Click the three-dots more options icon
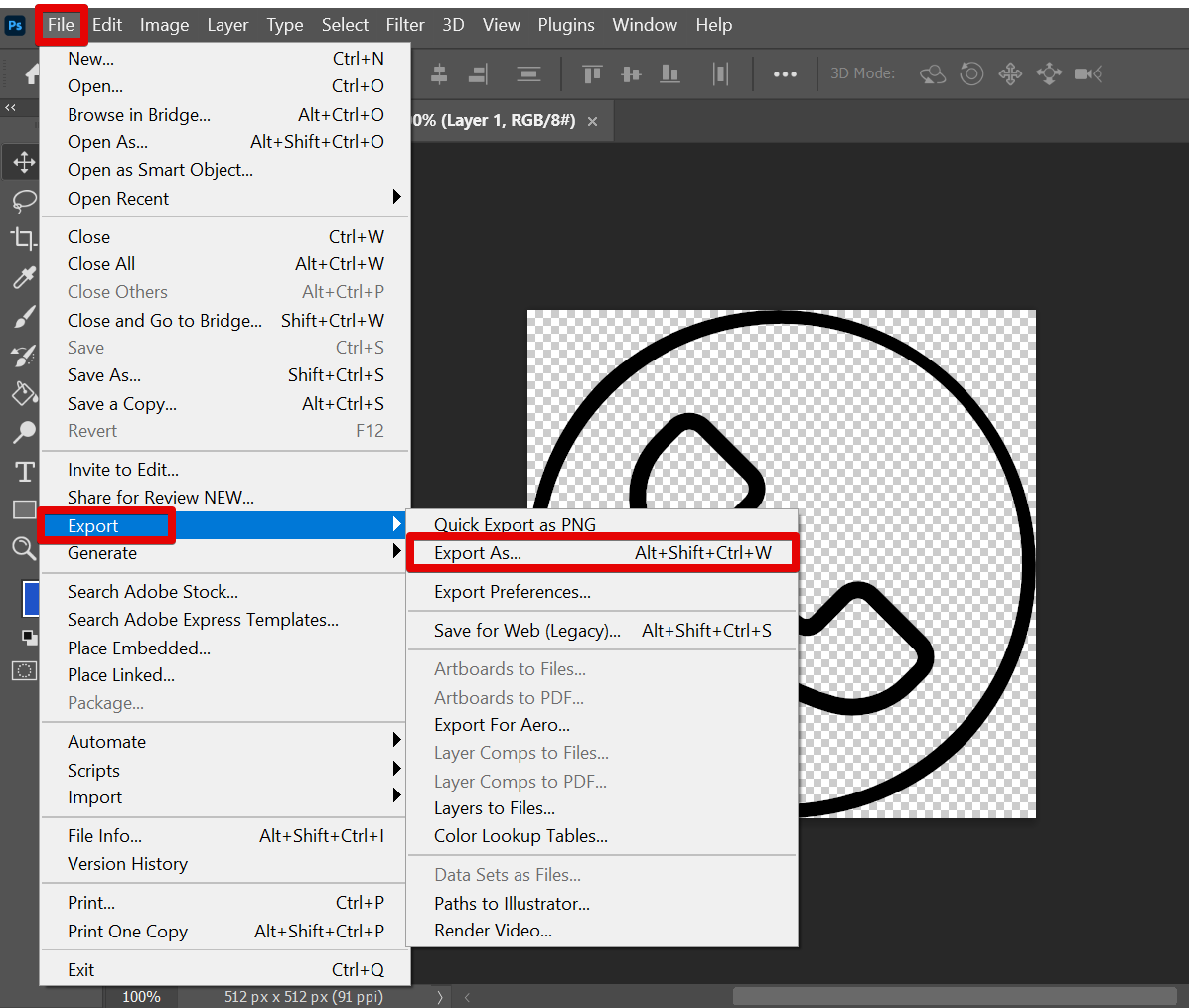 coord(785,74)
